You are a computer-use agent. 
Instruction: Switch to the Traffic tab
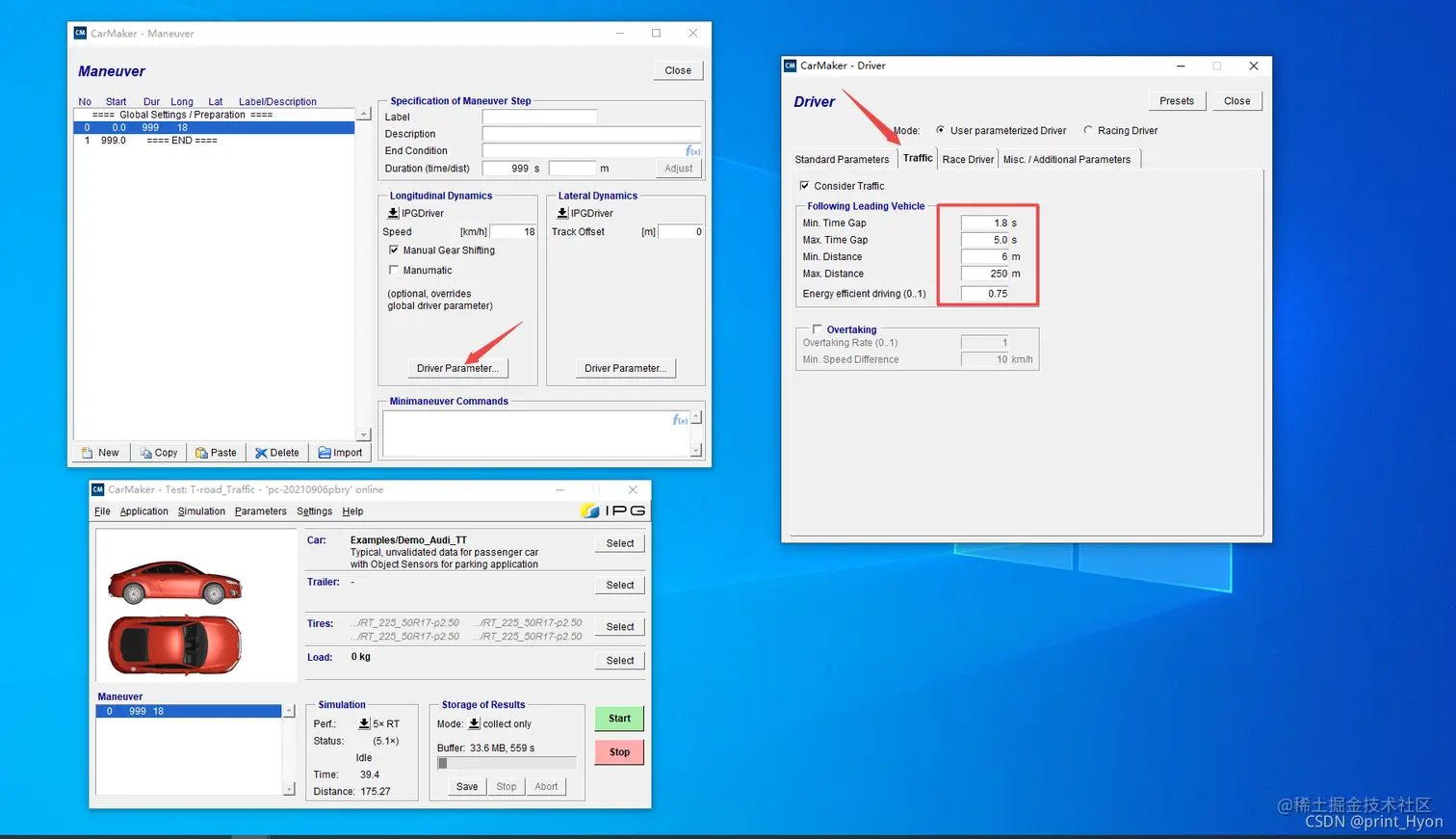point(918,158)
